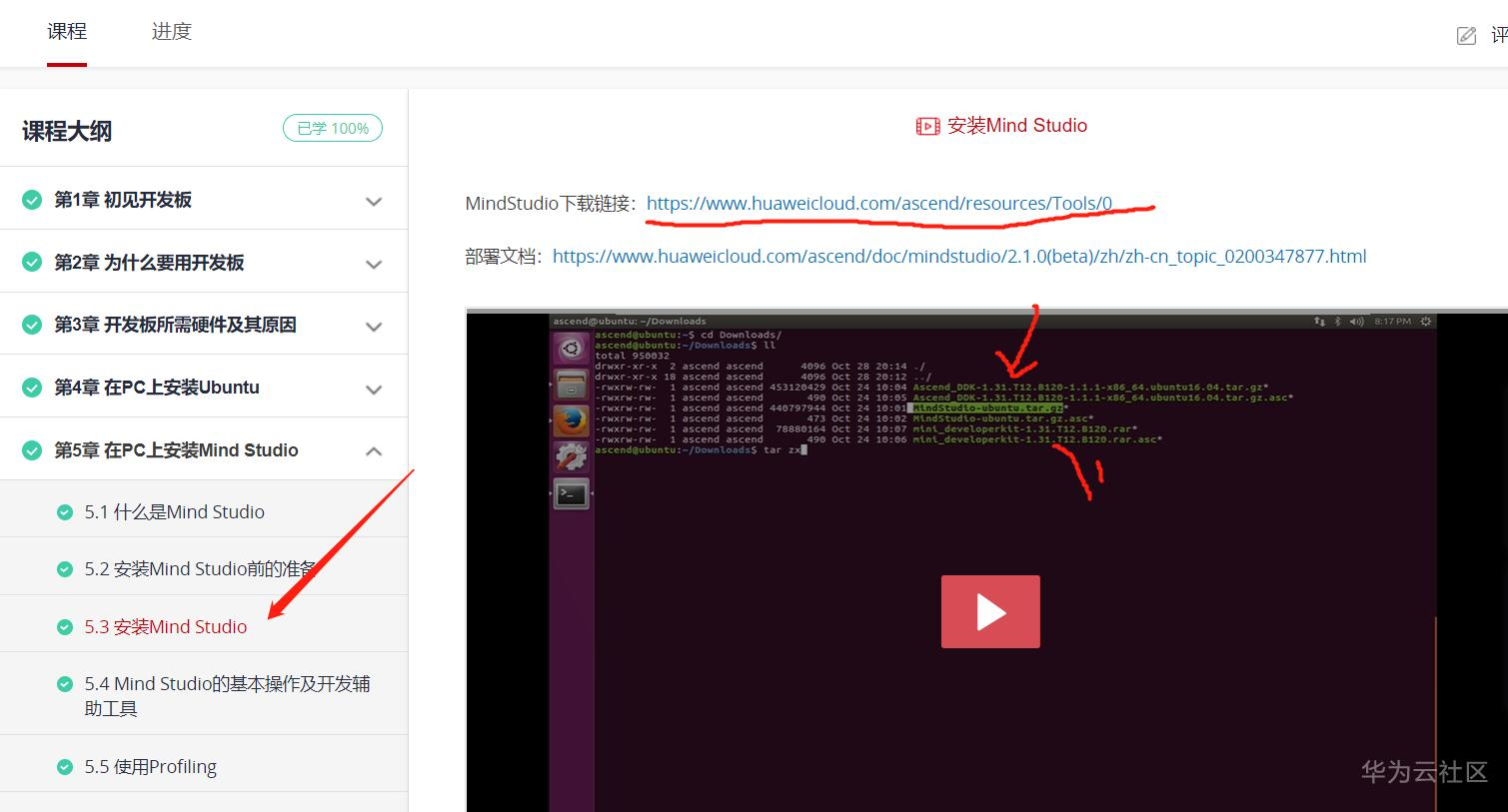Click check icon beside lesson 5.4
This screenshot has width=1508, height=812.
coord(65,684)
